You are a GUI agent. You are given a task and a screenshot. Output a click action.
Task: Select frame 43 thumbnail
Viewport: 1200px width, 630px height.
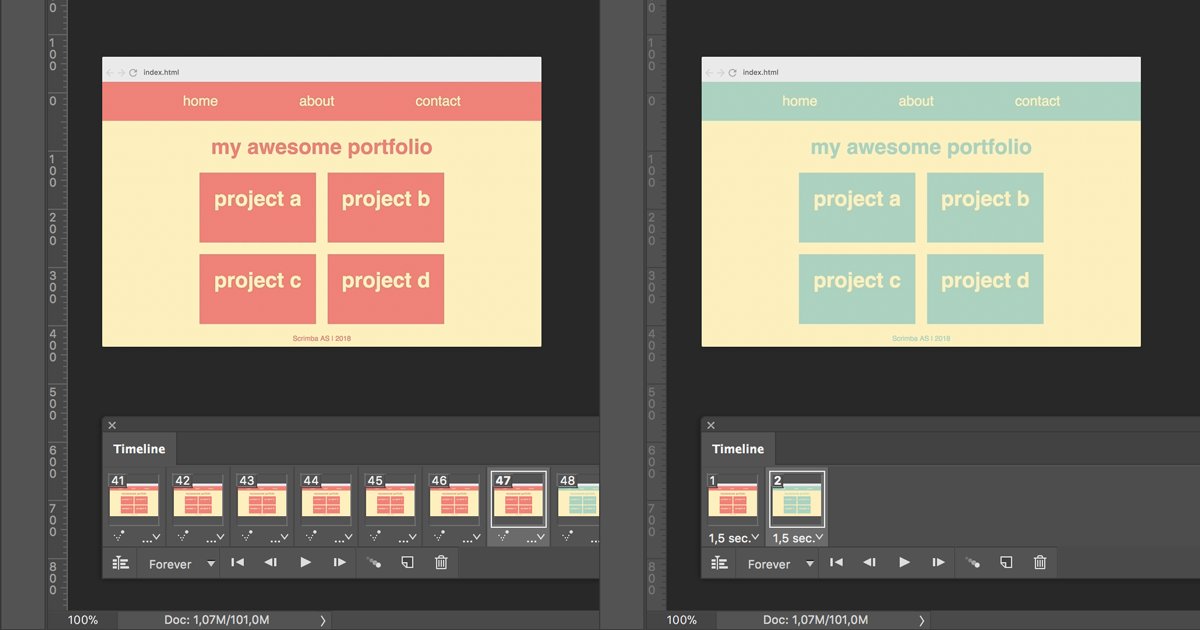262,498
